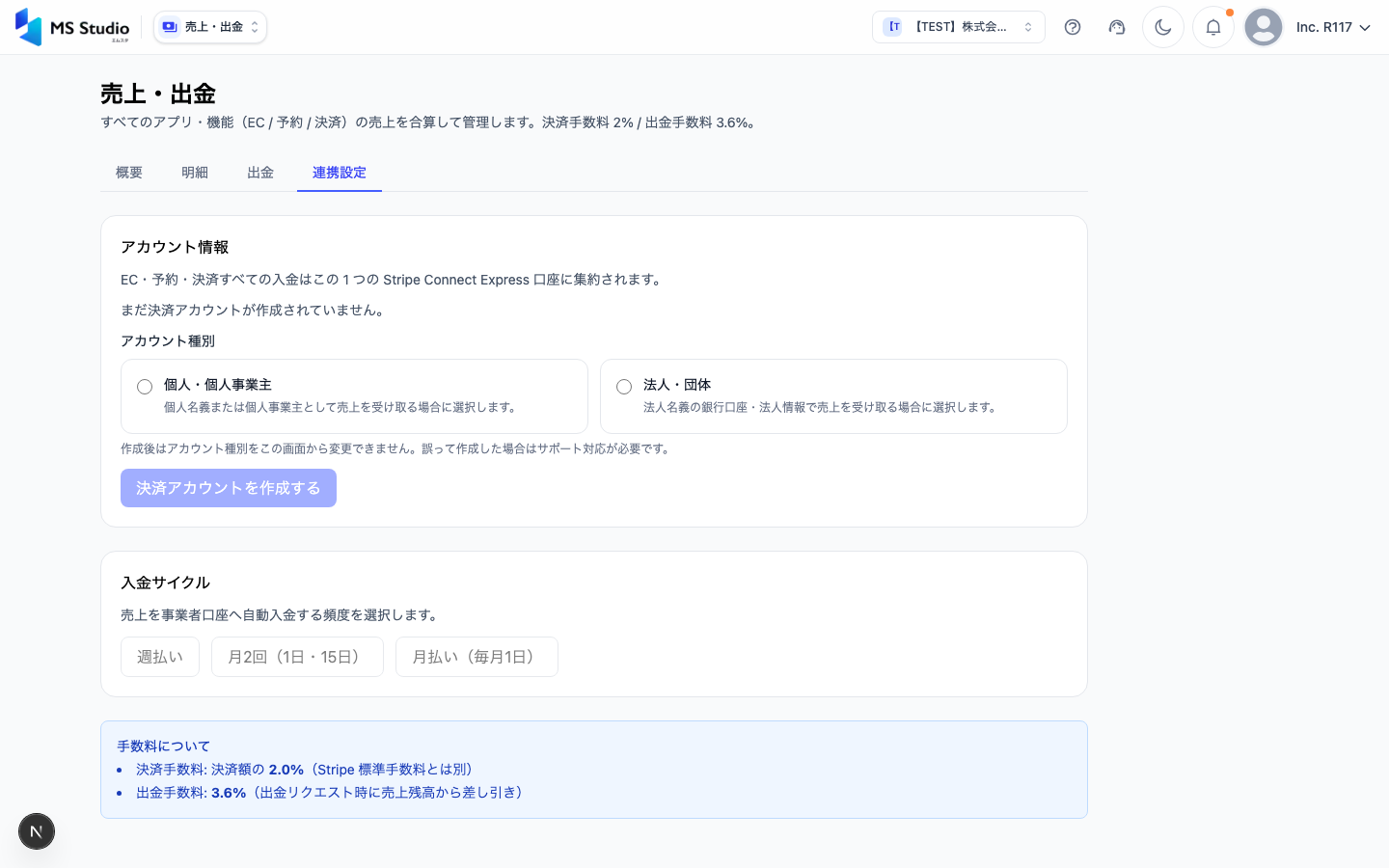
Task: Expand the Inc. R117 account menu
Action: click(1333, 27)
